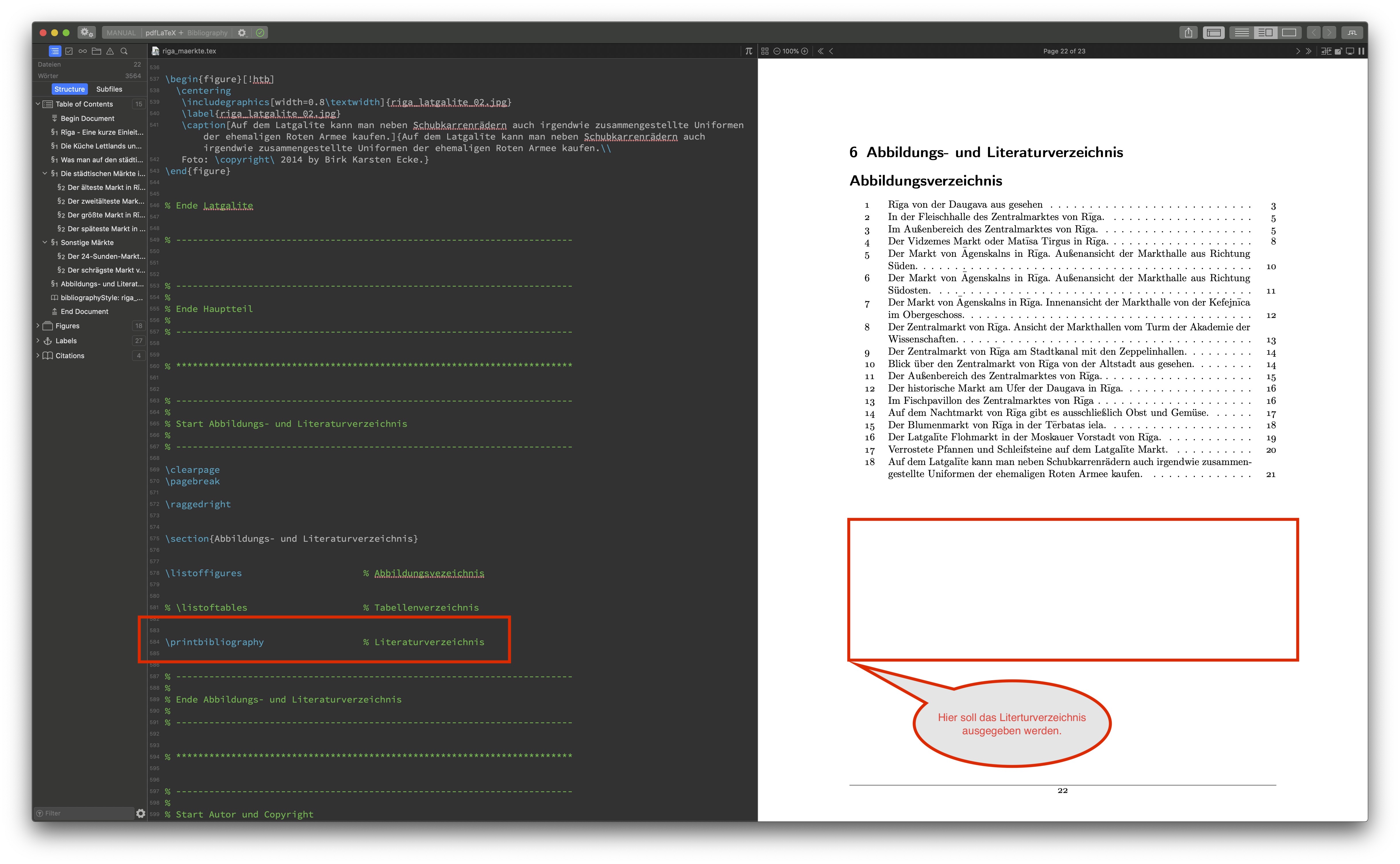Select Riga - Eine kurze Einleit... section
Image resolution: width=1400 pixels, height=864 pixels.
(97, 132)
